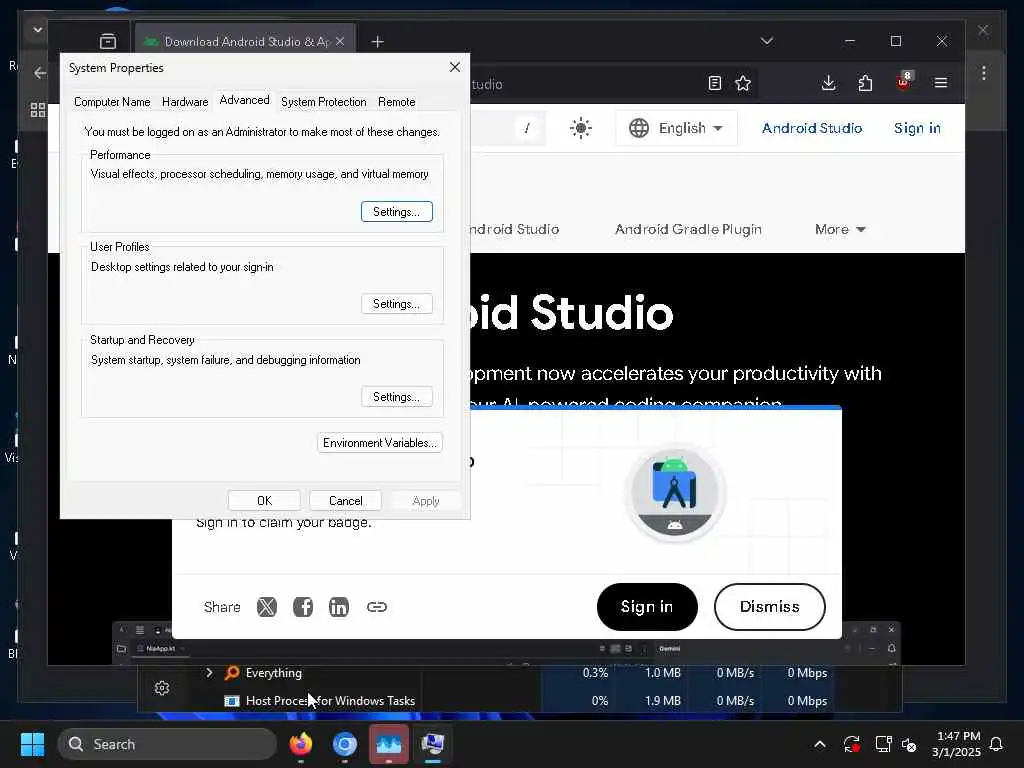
Task: Select Everything process in Task Manager
Action: [263, 673]
